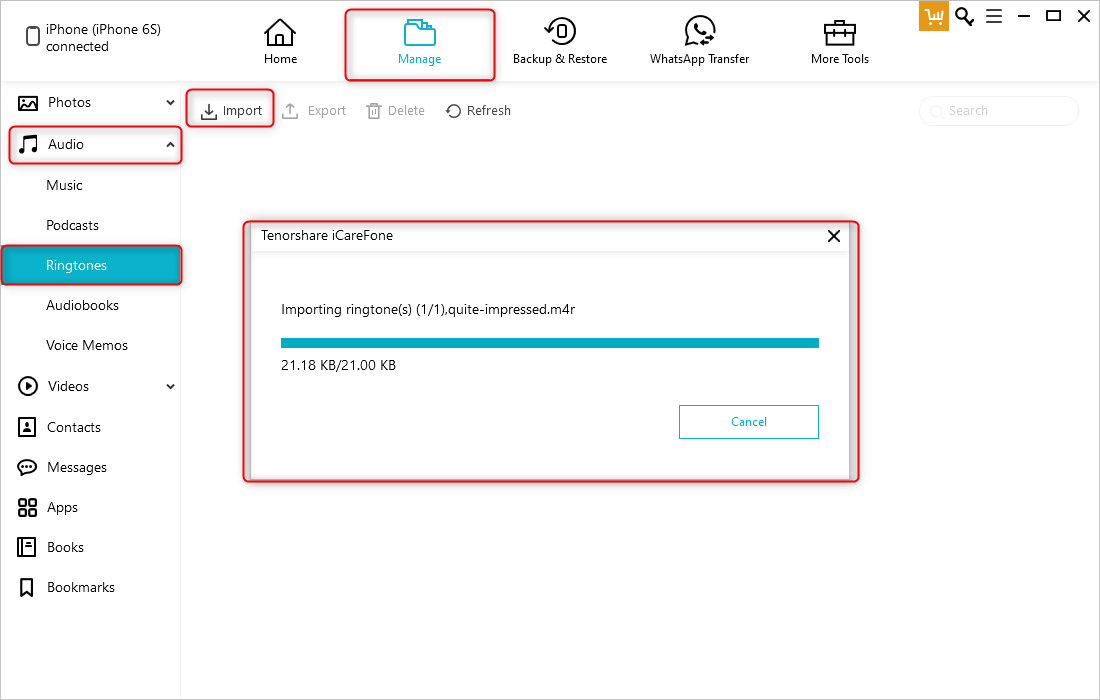Image resolution: width=1100 pixels, height=700 pixels.
Task: Cancel the ringtone import
Action: [x=748, y=422]
